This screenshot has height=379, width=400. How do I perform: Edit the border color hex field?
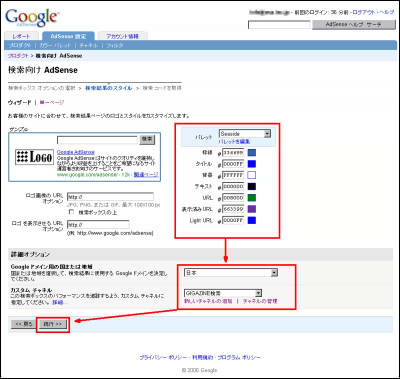(x=233, y=153)
